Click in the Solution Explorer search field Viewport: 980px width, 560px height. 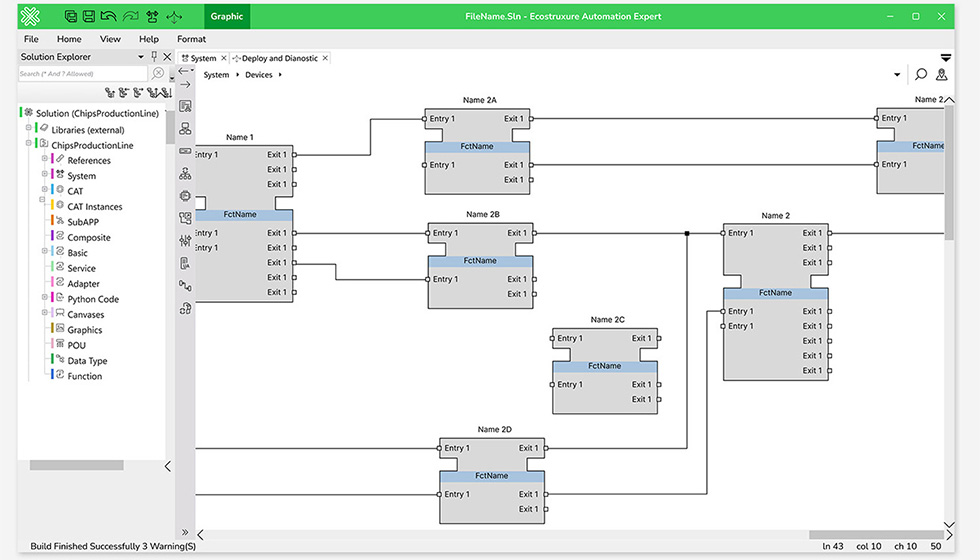[x=80, y=73]
